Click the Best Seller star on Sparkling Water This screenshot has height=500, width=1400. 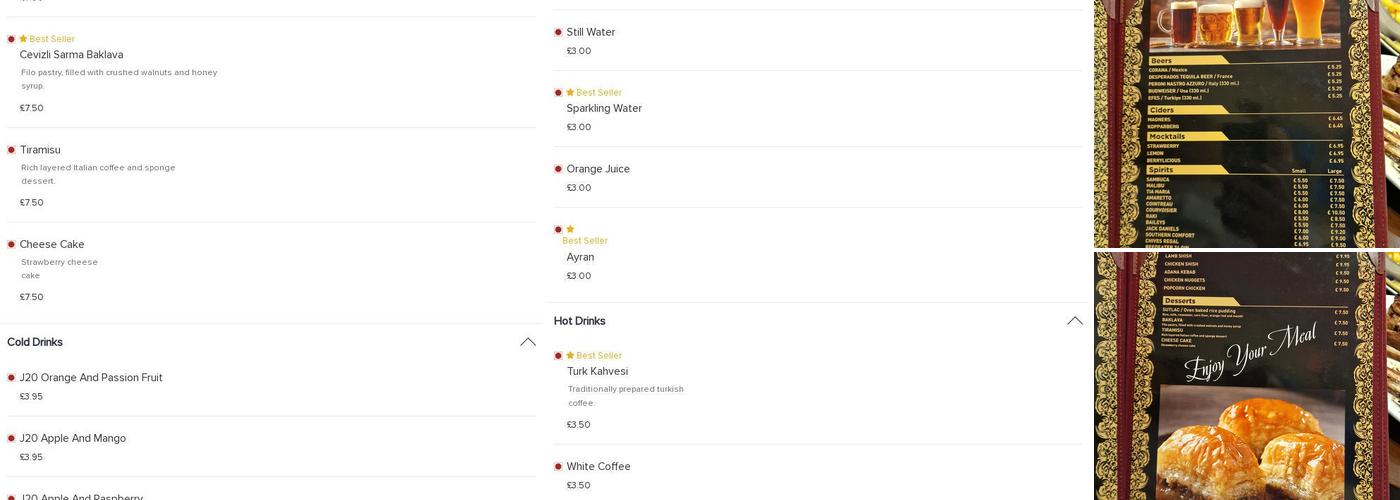tap(570, 93)
